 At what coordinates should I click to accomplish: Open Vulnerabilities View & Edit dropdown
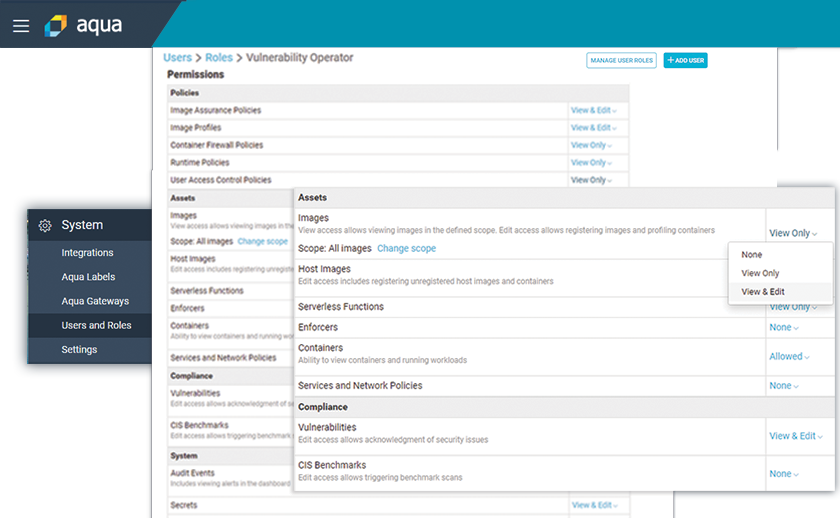796,436
